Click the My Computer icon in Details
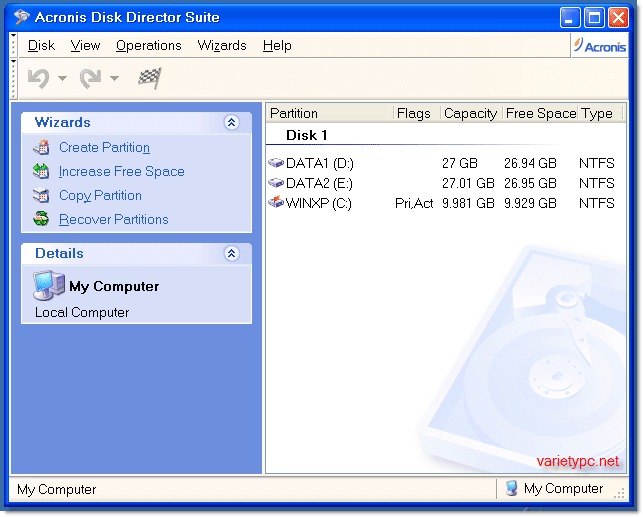 49,285
